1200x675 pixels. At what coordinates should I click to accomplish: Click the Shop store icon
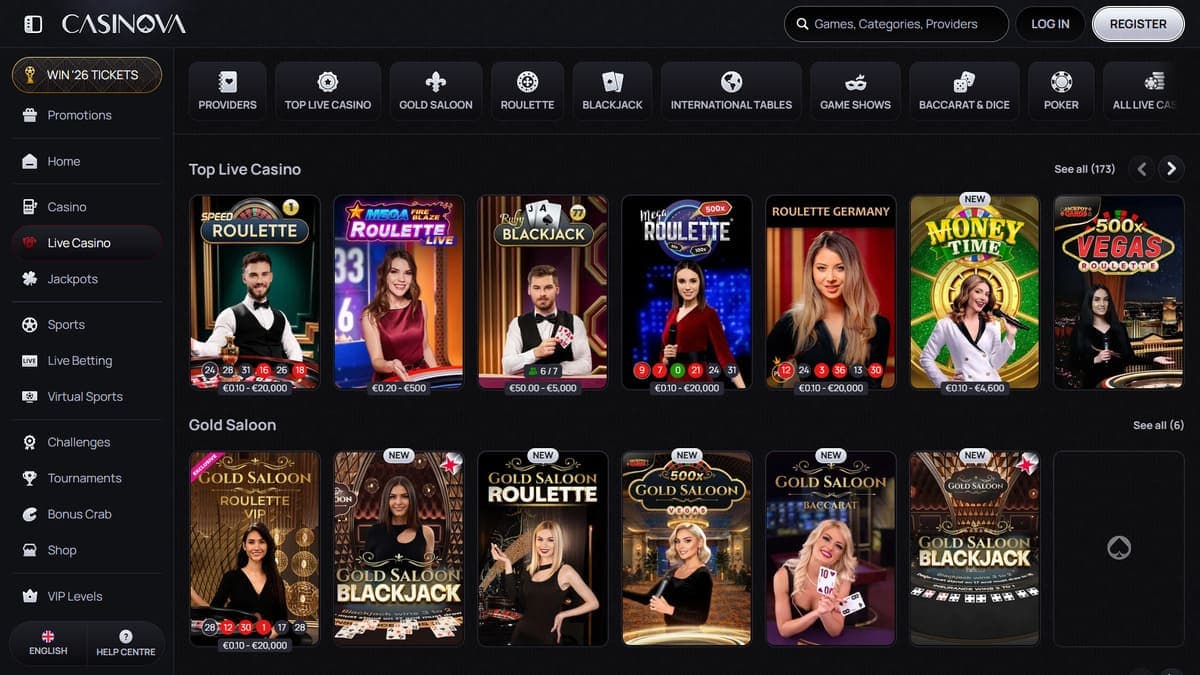(30, 550)
